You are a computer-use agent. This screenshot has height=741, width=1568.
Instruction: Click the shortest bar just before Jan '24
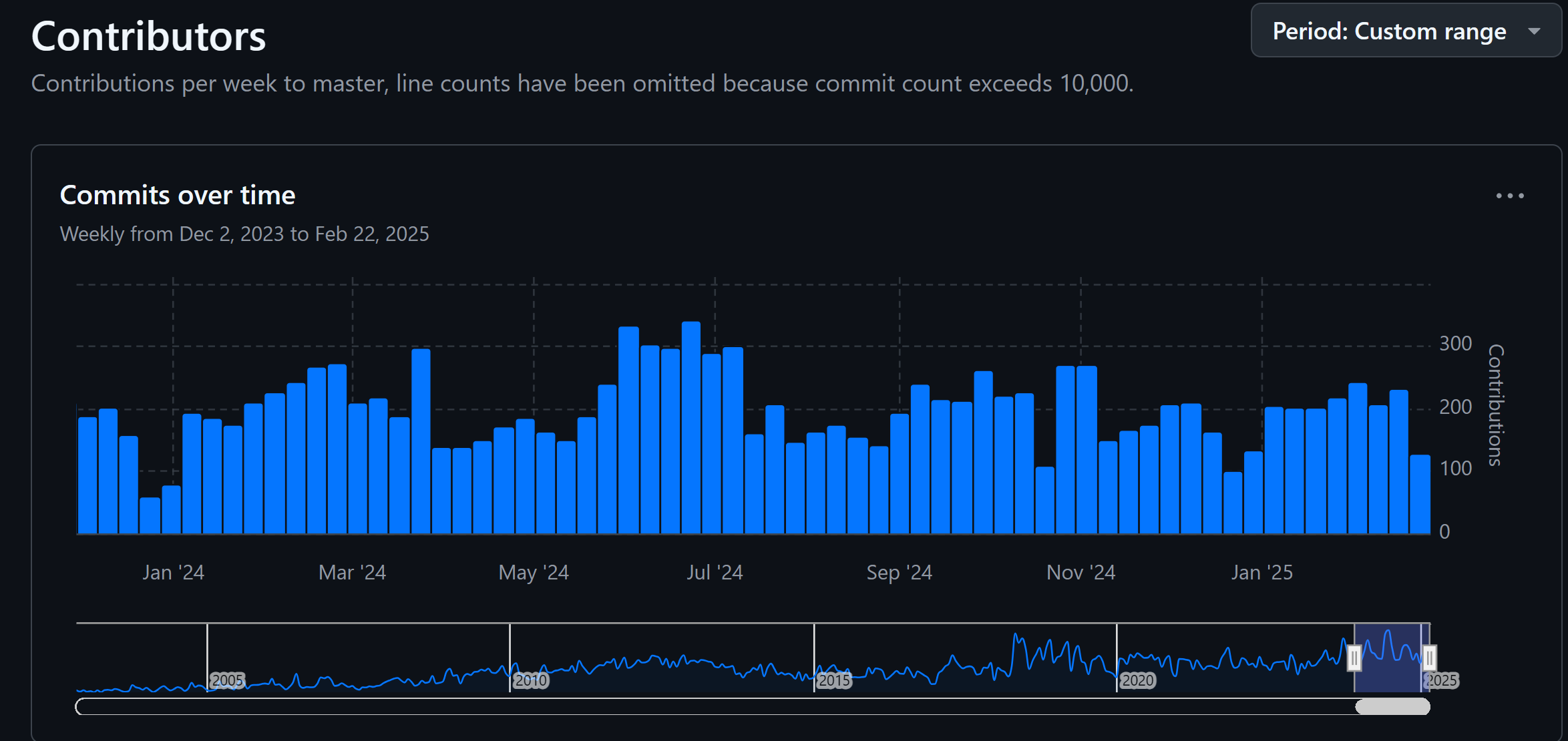click(150, 515)
